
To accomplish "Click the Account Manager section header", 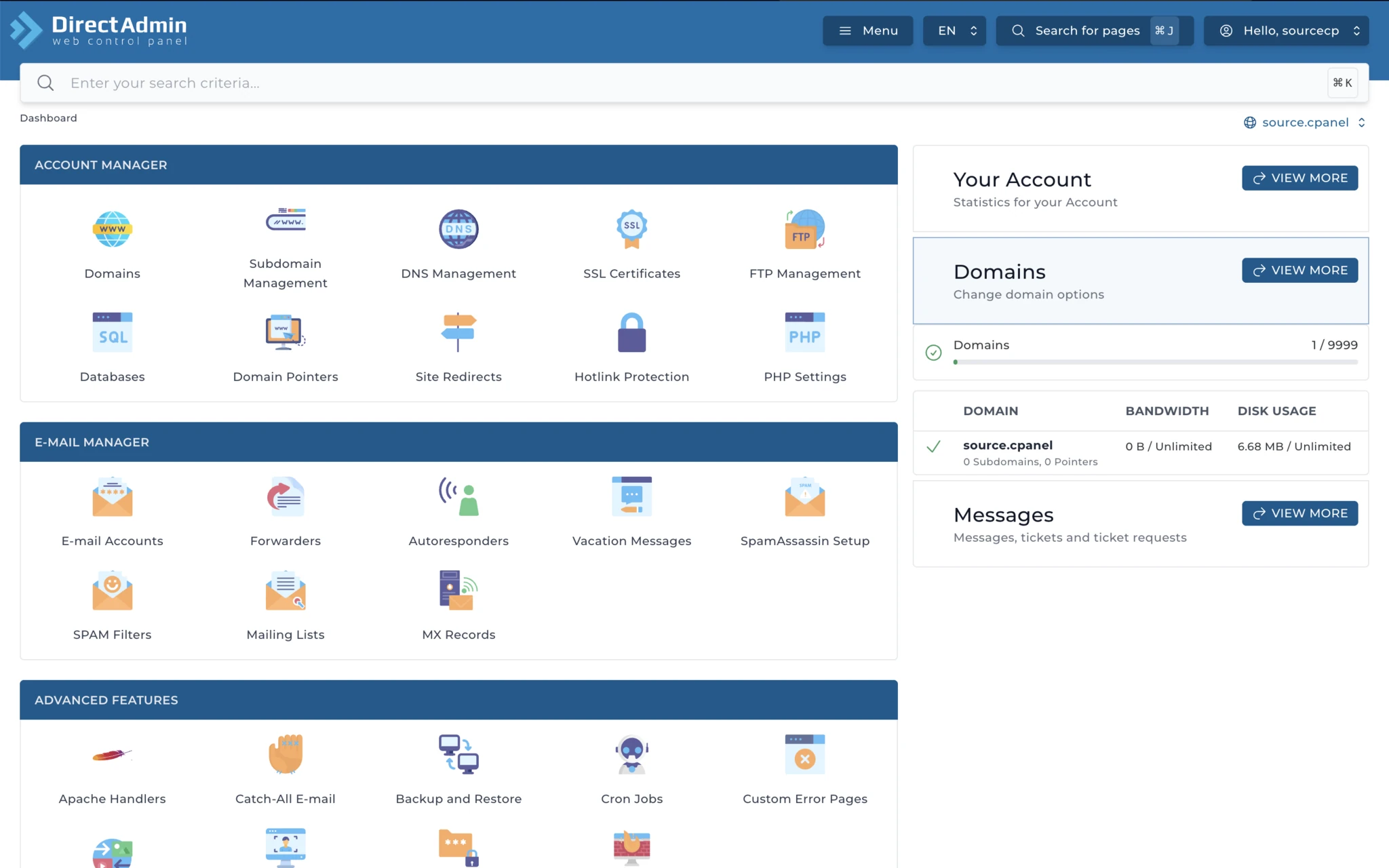I will (458, 165).
